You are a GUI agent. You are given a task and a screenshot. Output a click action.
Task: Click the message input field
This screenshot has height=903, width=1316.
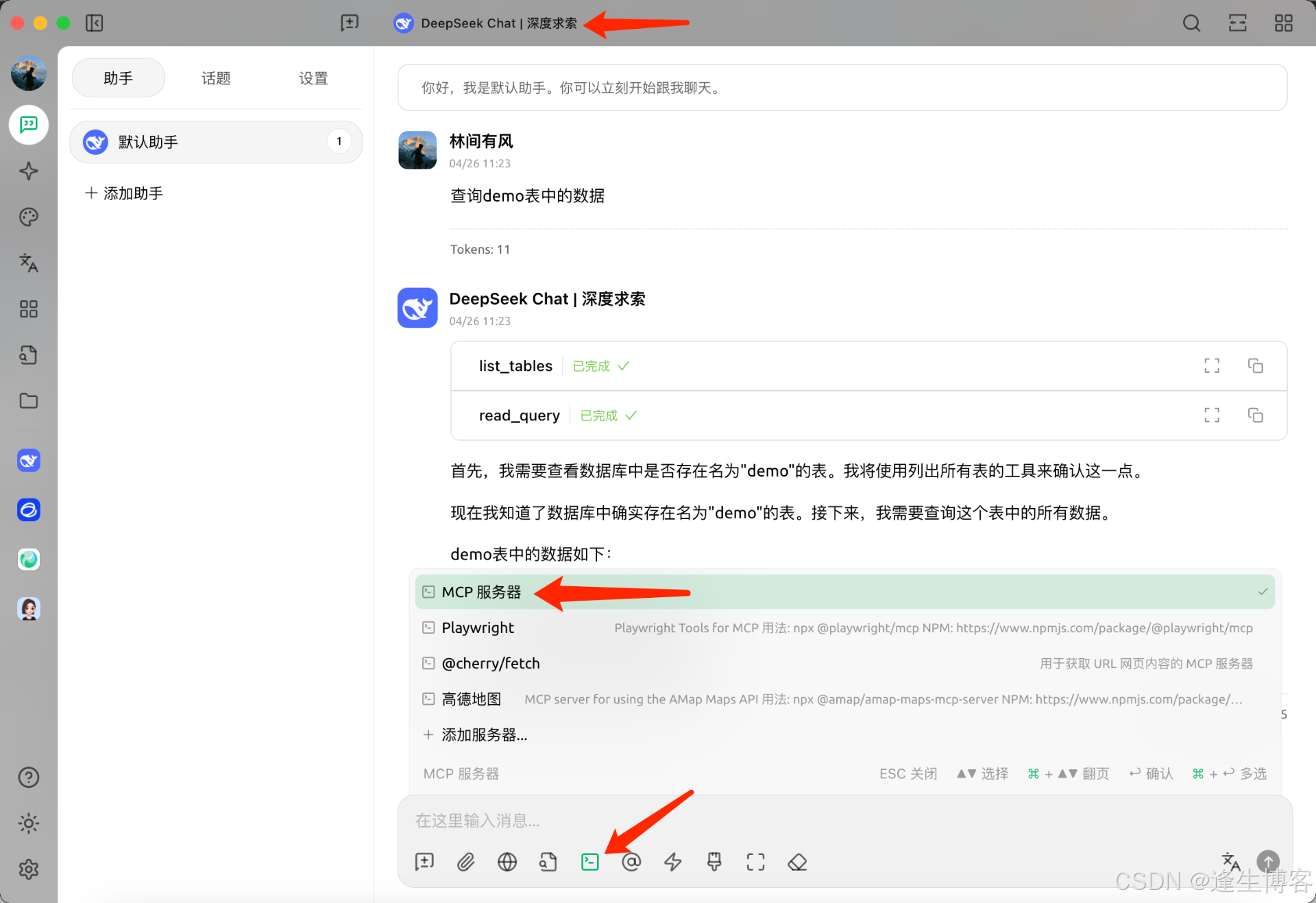[x=822, y=821]
